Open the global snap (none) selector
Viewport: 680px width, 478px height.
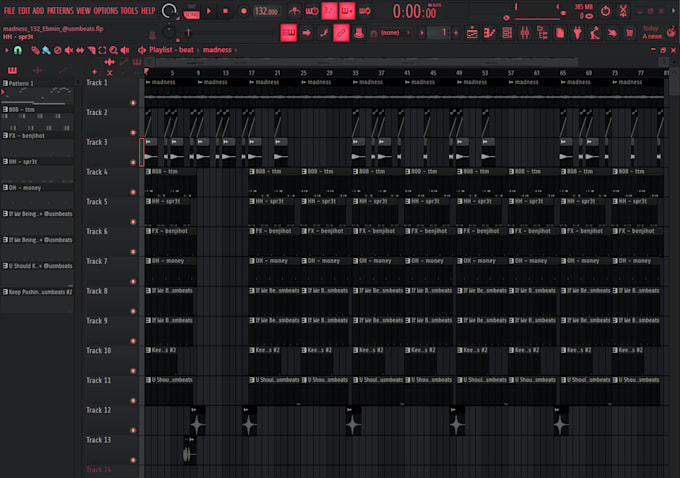tap(393, 33)
